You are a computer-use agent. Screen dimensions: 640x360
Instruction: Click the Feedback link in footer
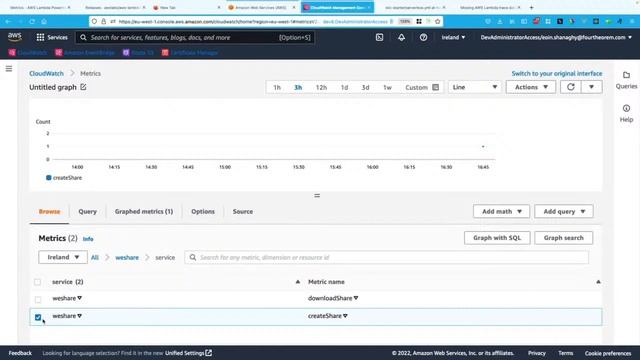pos(20,353)
